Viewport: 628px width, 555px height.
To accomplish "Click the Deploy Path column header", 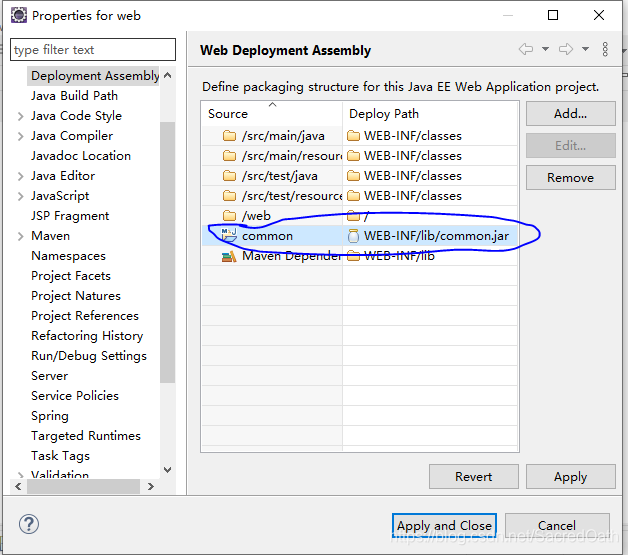I will [430, 113].
